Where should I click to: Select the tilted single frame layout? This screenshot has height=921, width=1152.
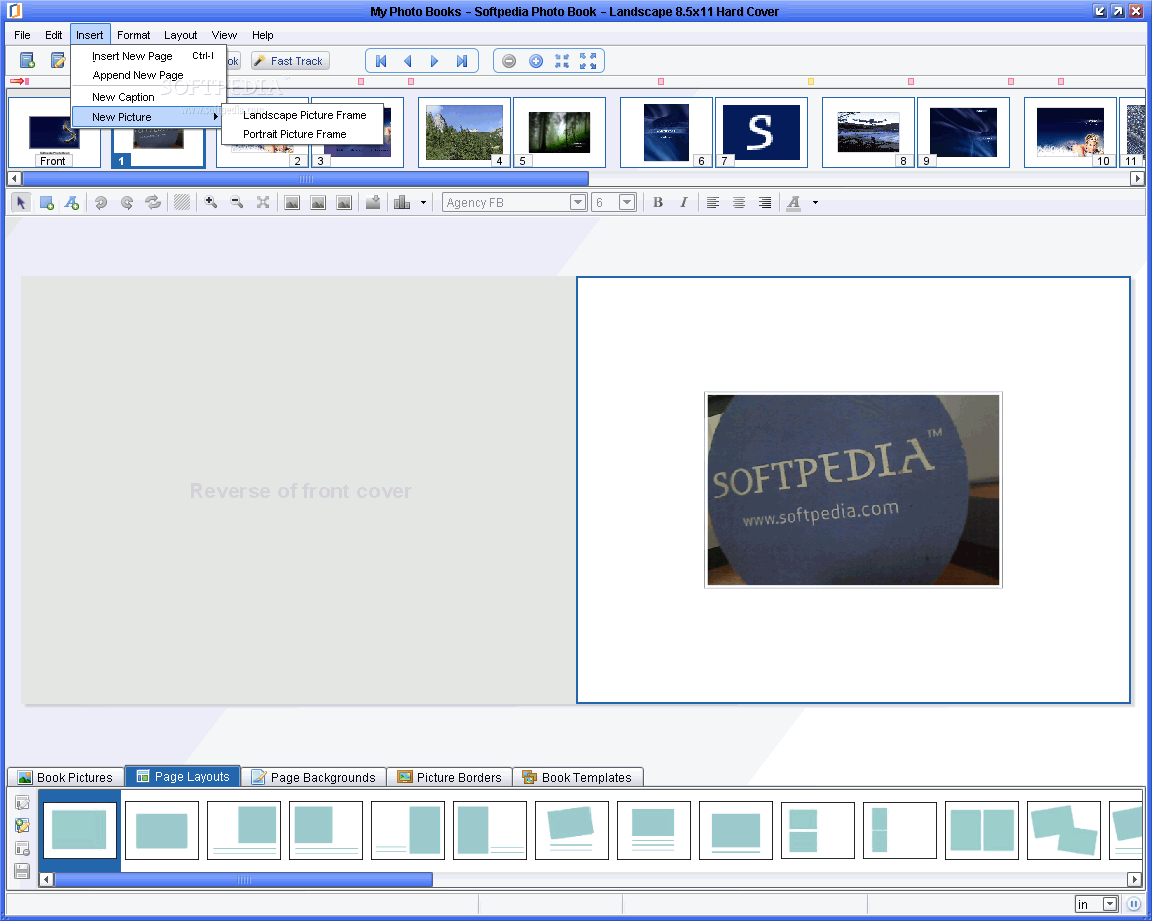point(572,831)
